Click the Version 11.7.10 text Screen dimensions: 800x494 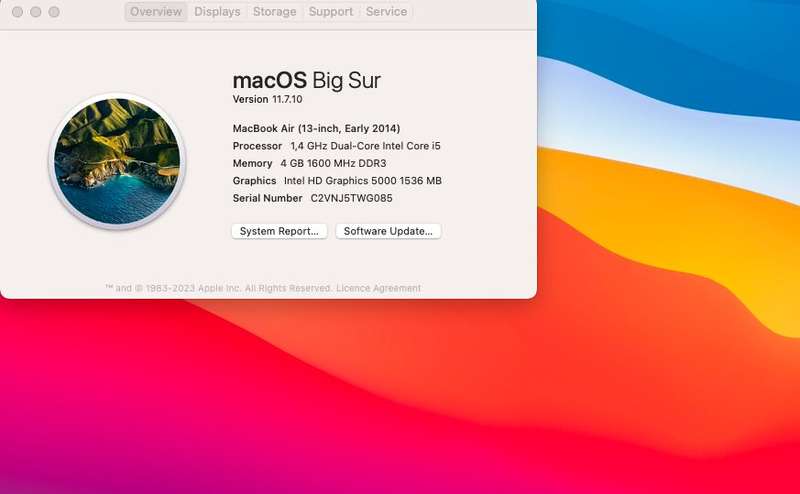(267, 100)
